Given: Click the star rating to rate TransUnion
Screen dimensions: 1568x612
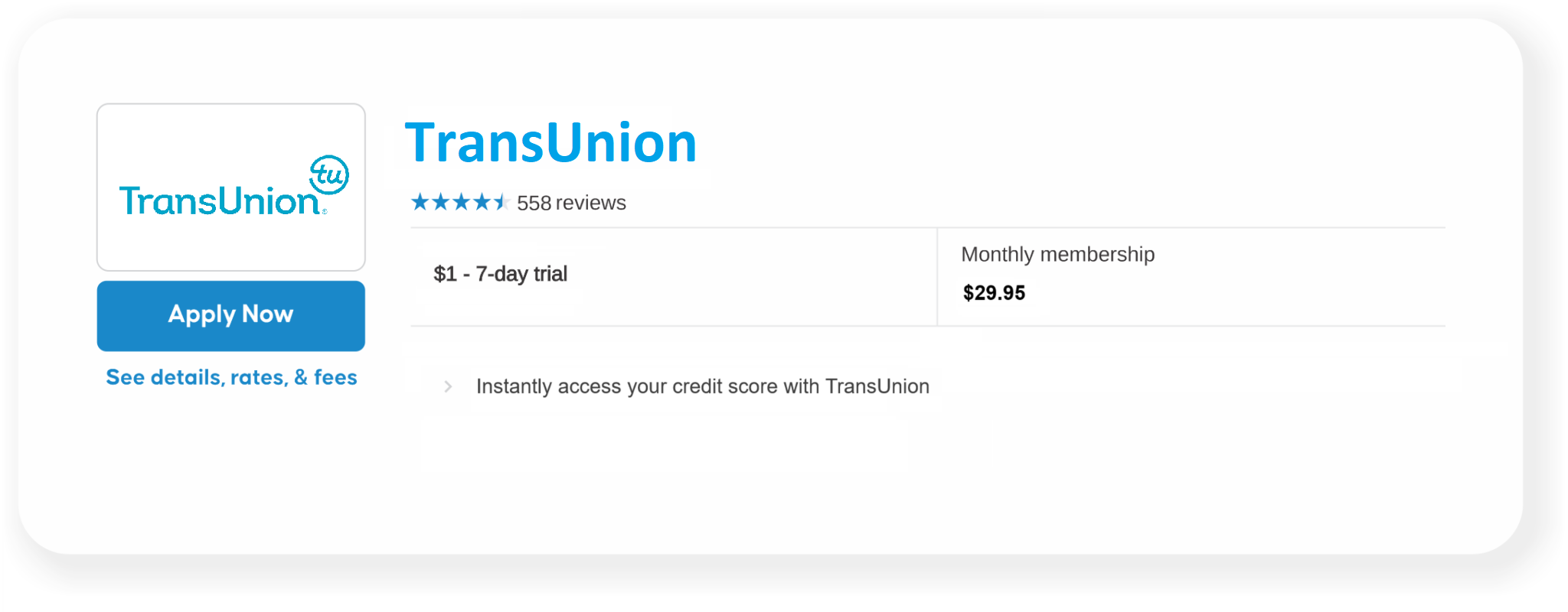Looking at the screenshot, I should click(x=462, y=201).
